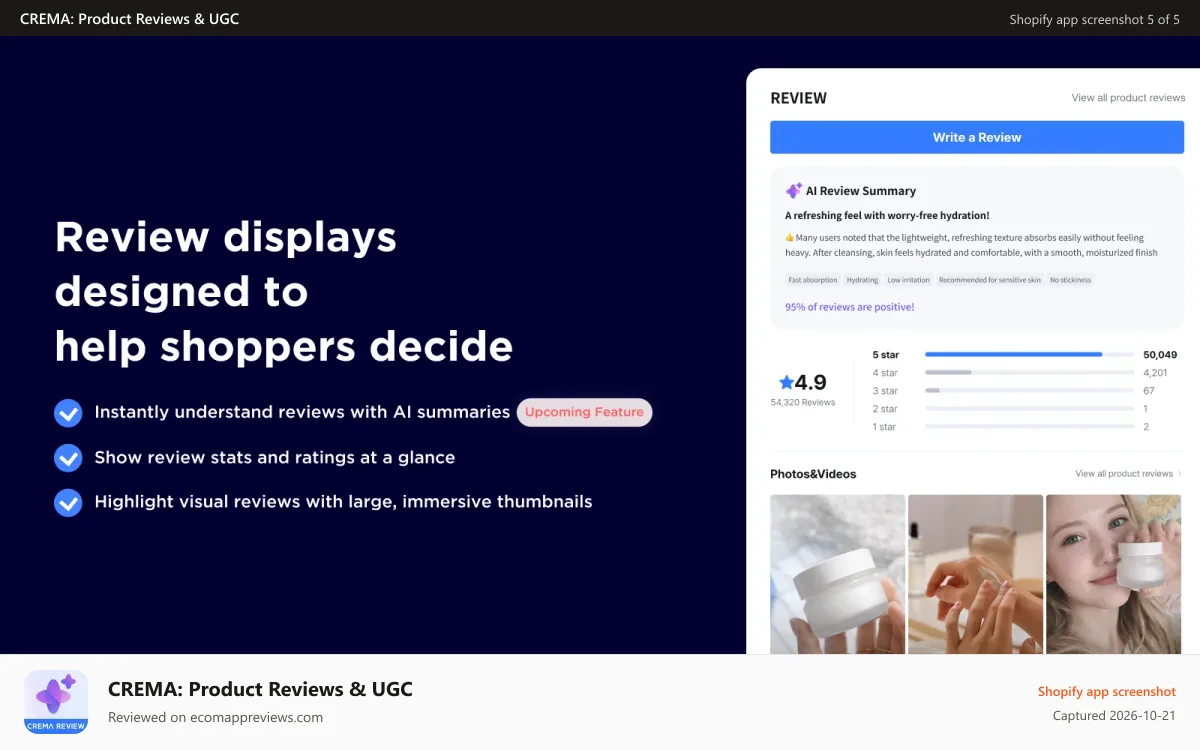The height and width of the screenshot is (750, 1200).
Task: Click the '1 star' row label
Action: pyautogui.click(x=884, y=427)
